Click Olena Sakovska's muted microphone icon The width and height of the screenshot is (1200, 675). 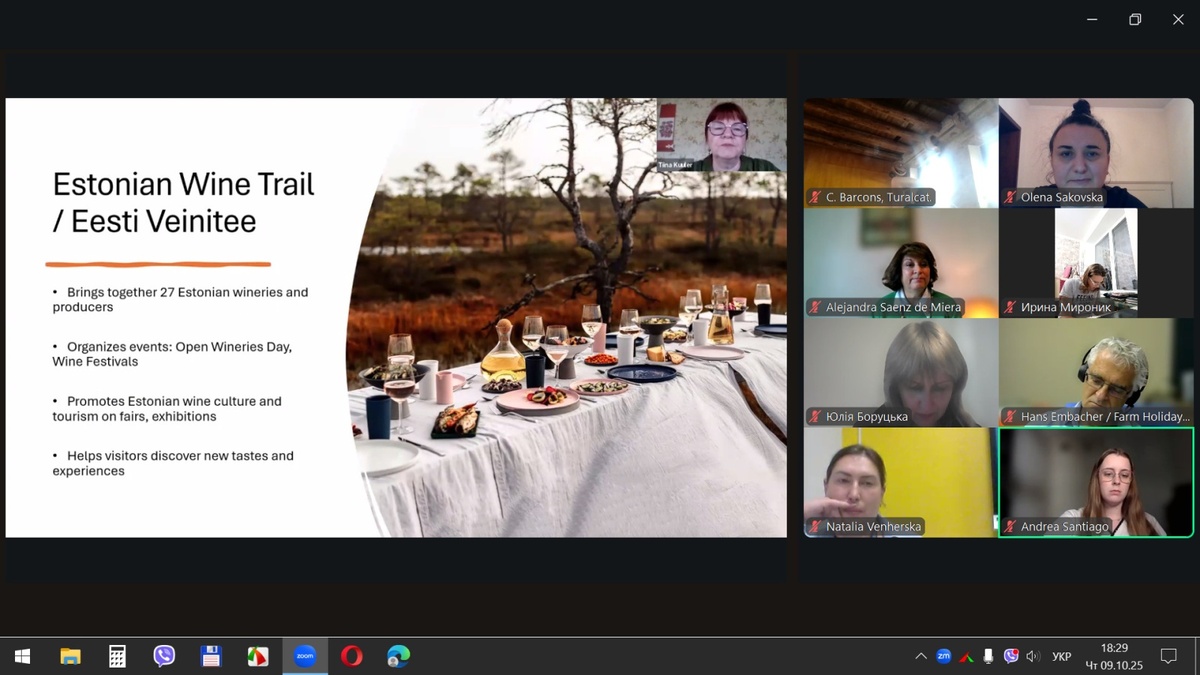tap(1010, 197)
